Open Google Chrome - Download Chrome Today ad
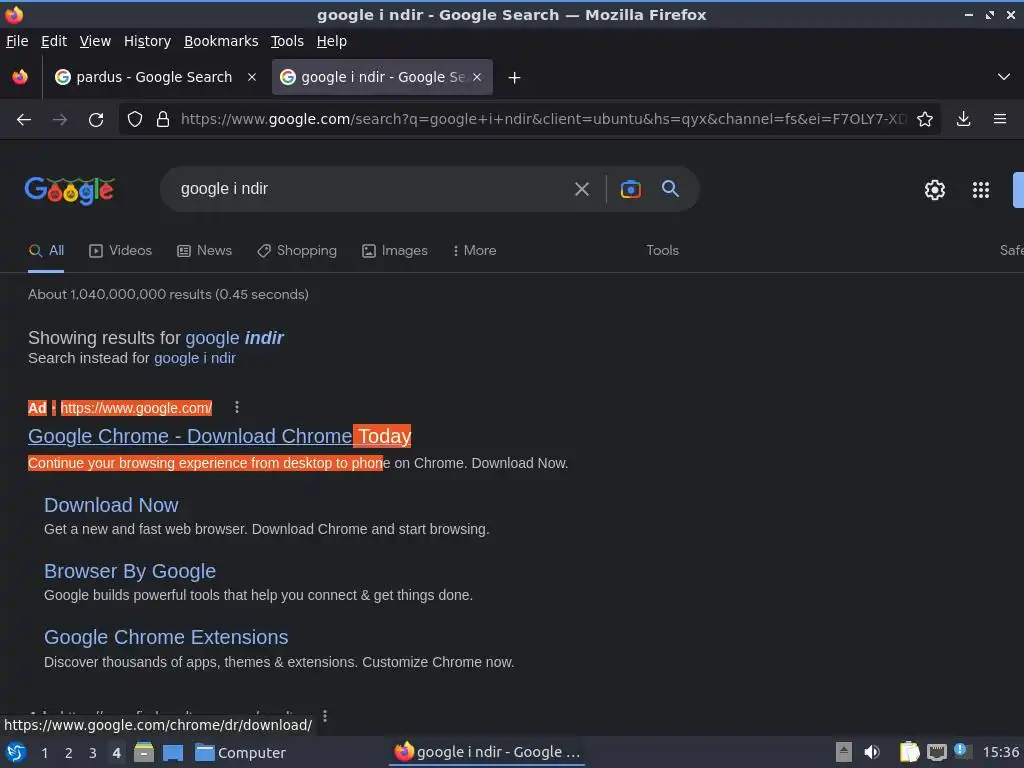The image size is (1024, 768). tap(219, 436)
